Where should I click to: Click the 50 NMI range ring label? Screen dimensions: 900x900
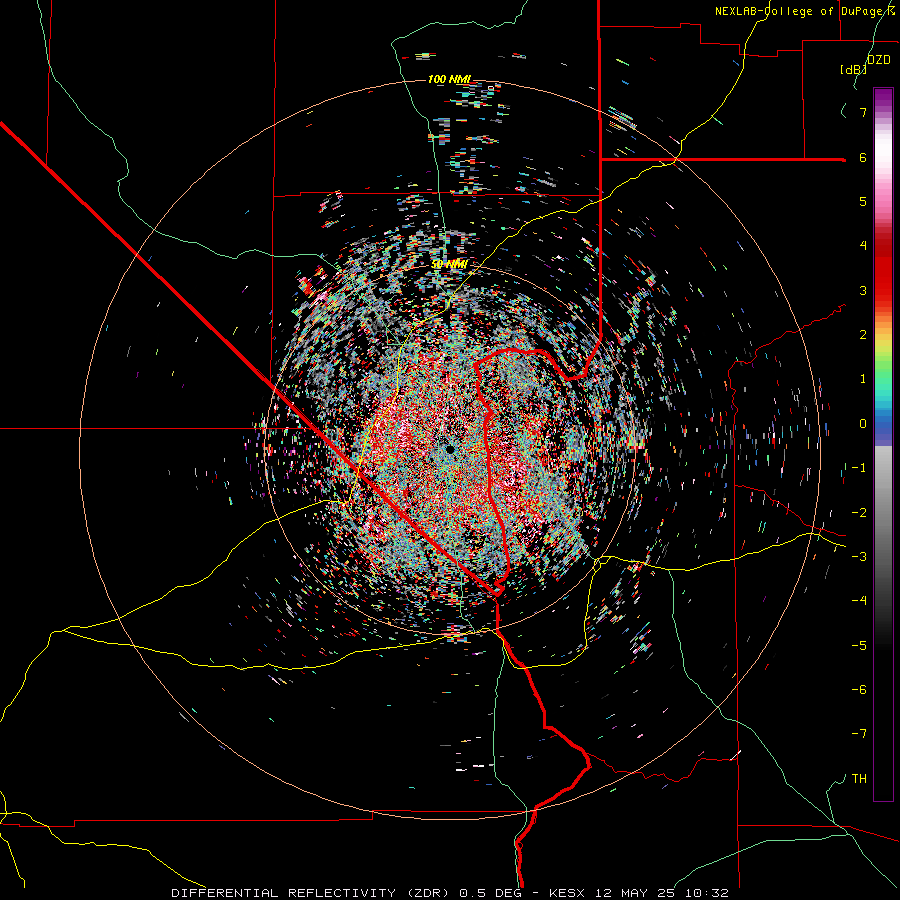(449, 264)
